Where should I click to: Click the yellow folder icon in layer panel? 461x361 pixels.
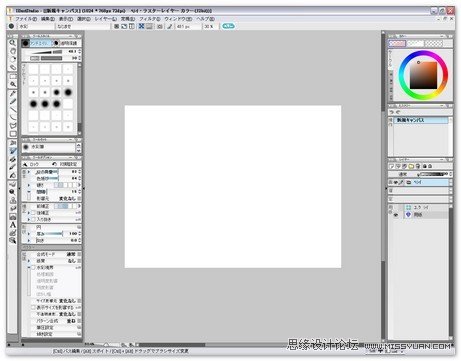tap(411, 166)
